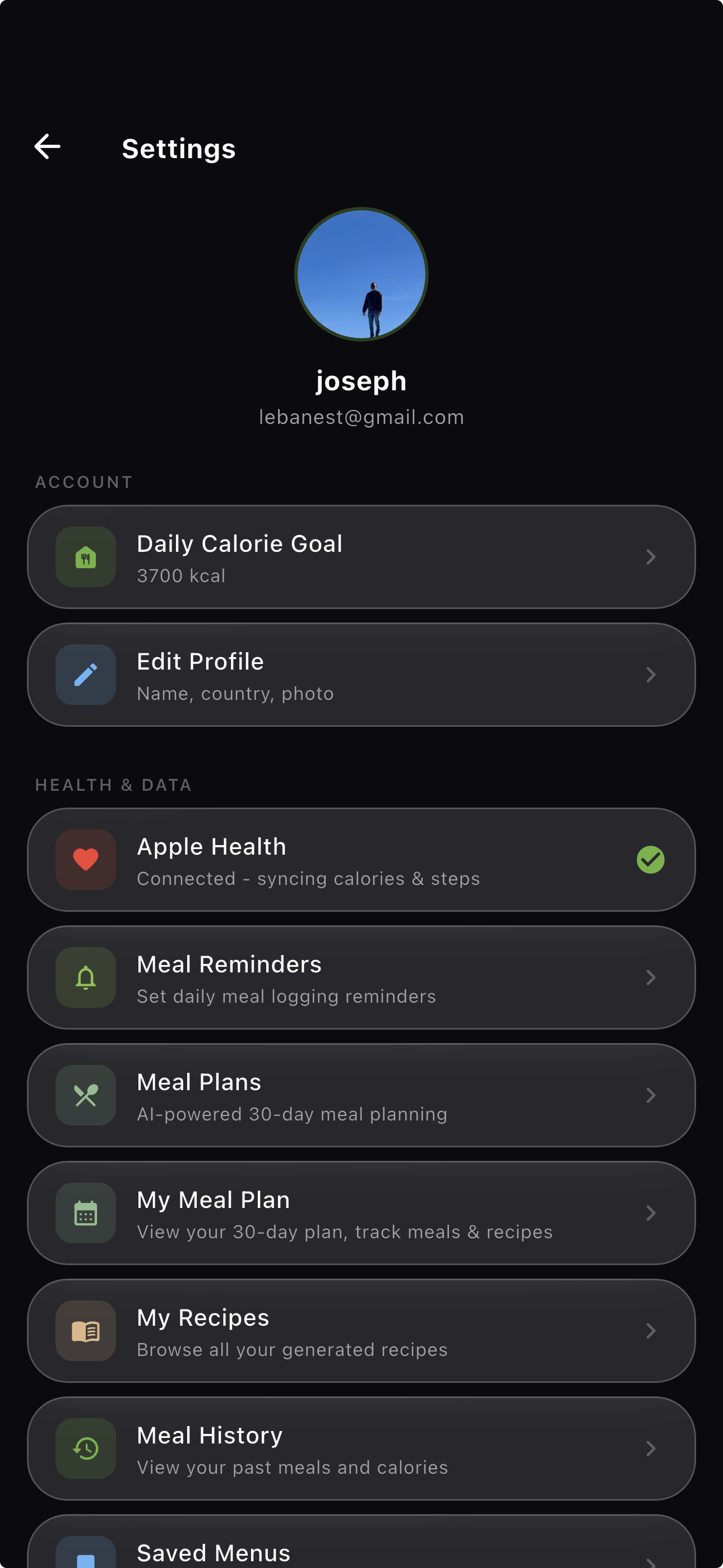
Task: Tap the My Recipes book icon
Action: pyautogui.click(x=86, y=1331)
